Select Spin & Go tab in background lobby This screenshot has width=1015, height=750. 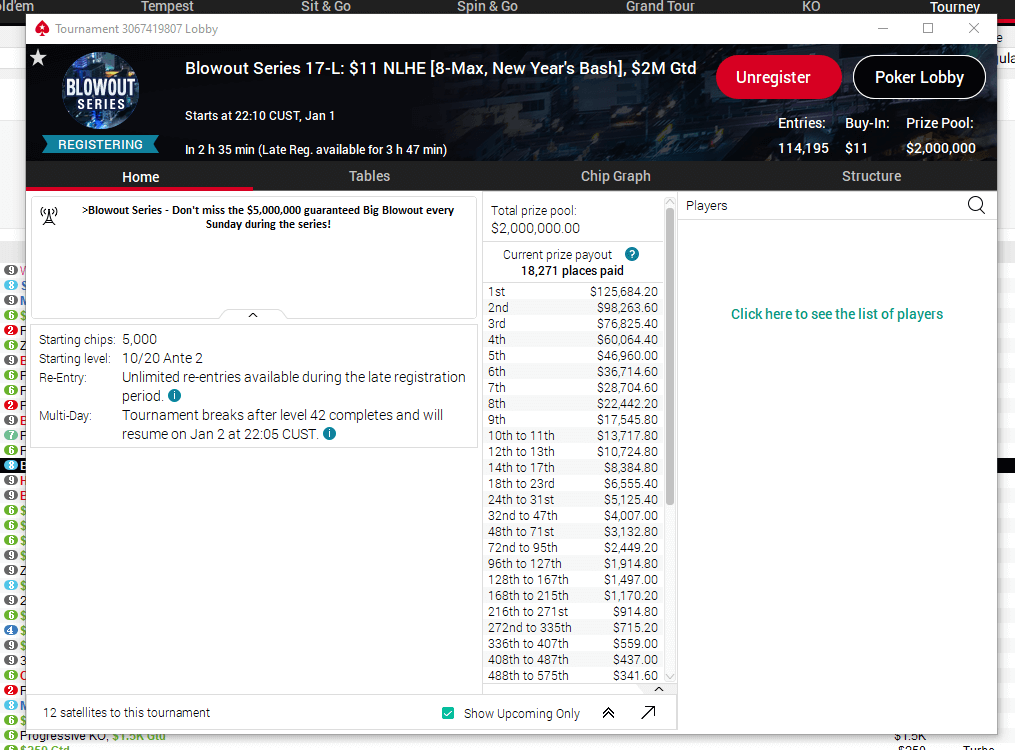pyautogui.click(x=487, y=6)
